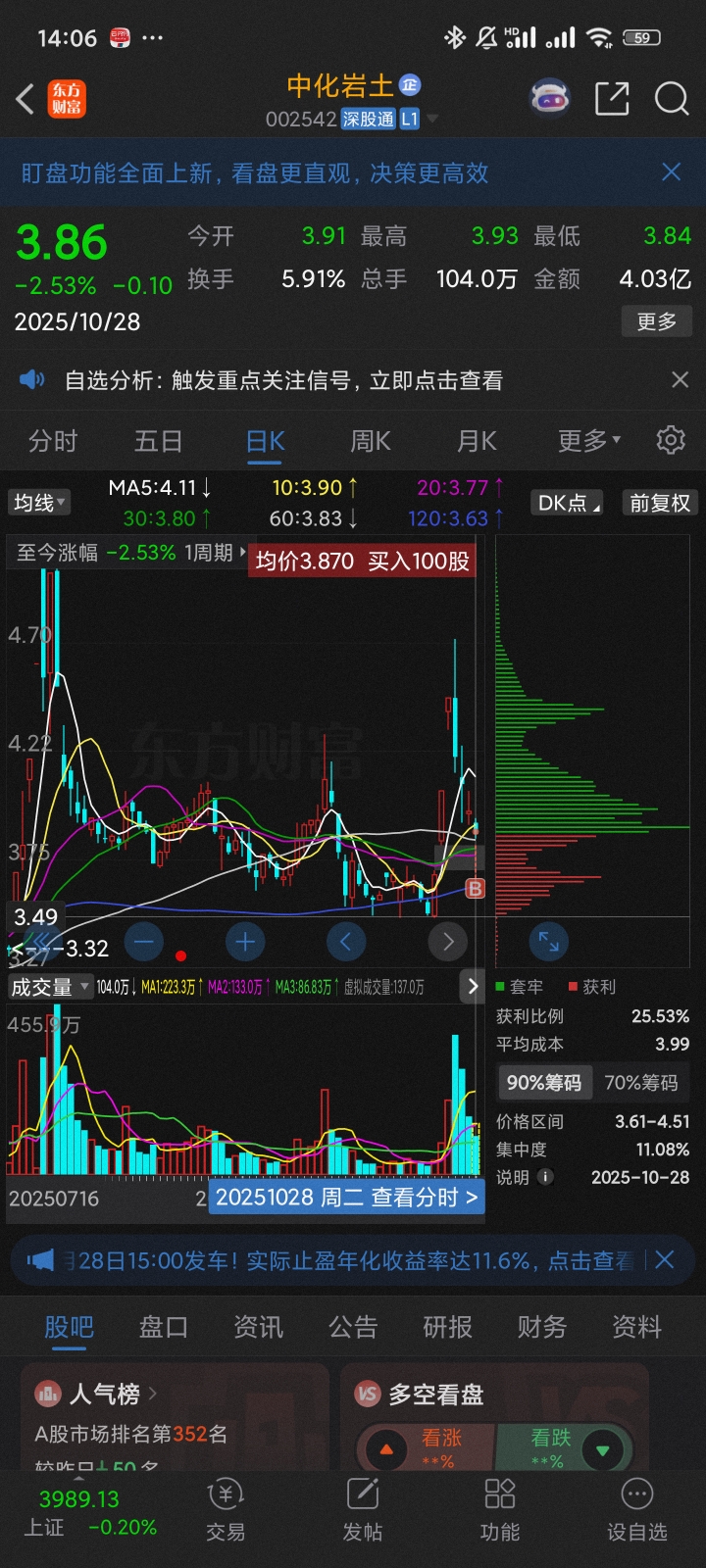
Task: Tap the megaphone icon in promo banner
Action: tap(40, 1260)
